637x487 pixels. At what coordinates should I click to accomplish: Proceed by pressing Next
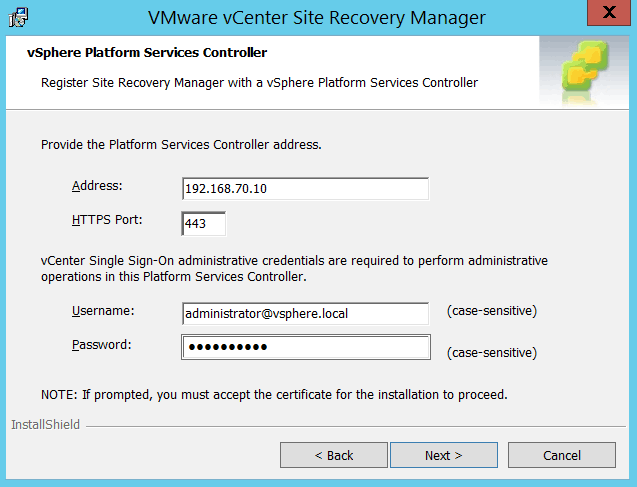pyautogui.click(x=443, y=455)
